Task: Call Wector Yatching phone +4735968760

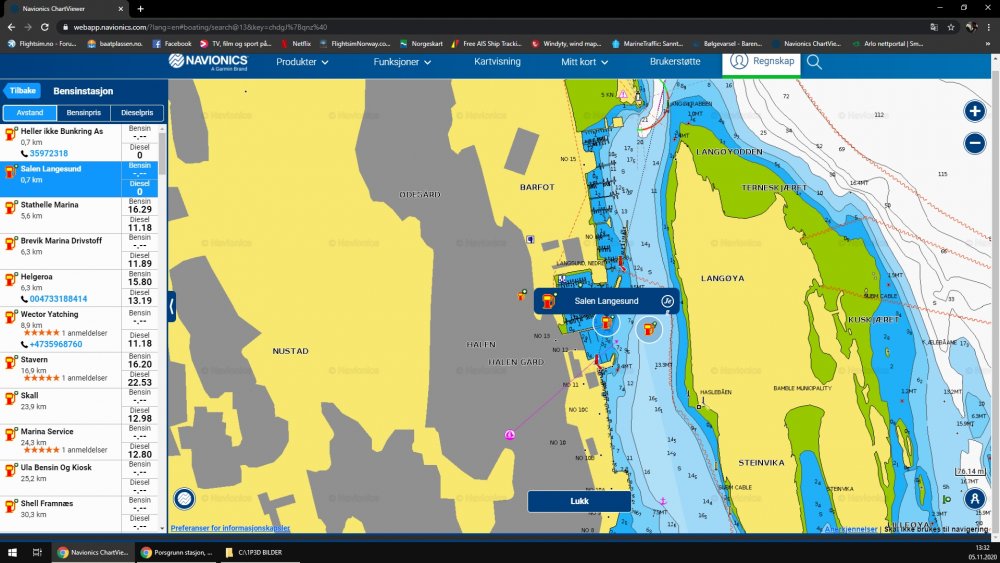Action: [x=55, y=344]
